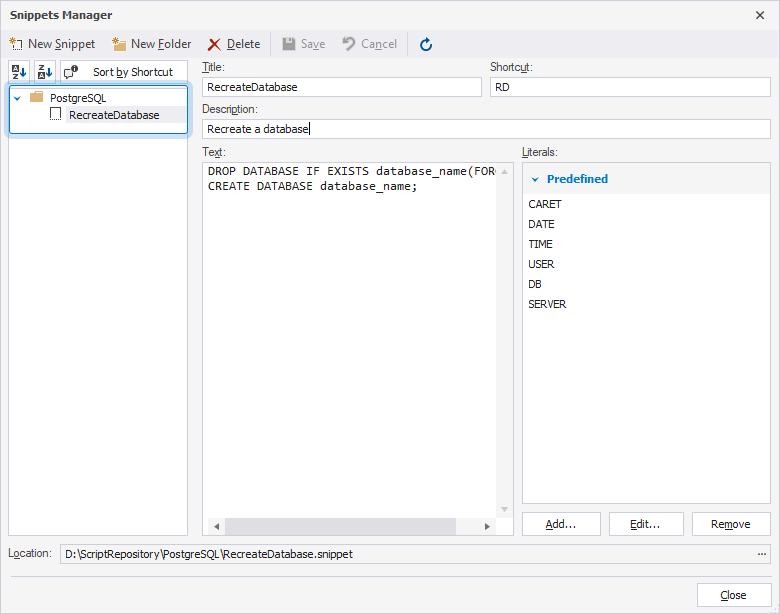Image resolution: width=780 pixels, height=614 pixels.
Task: Click the text editor scroll left arrow
Action: (x=216, y=526)
